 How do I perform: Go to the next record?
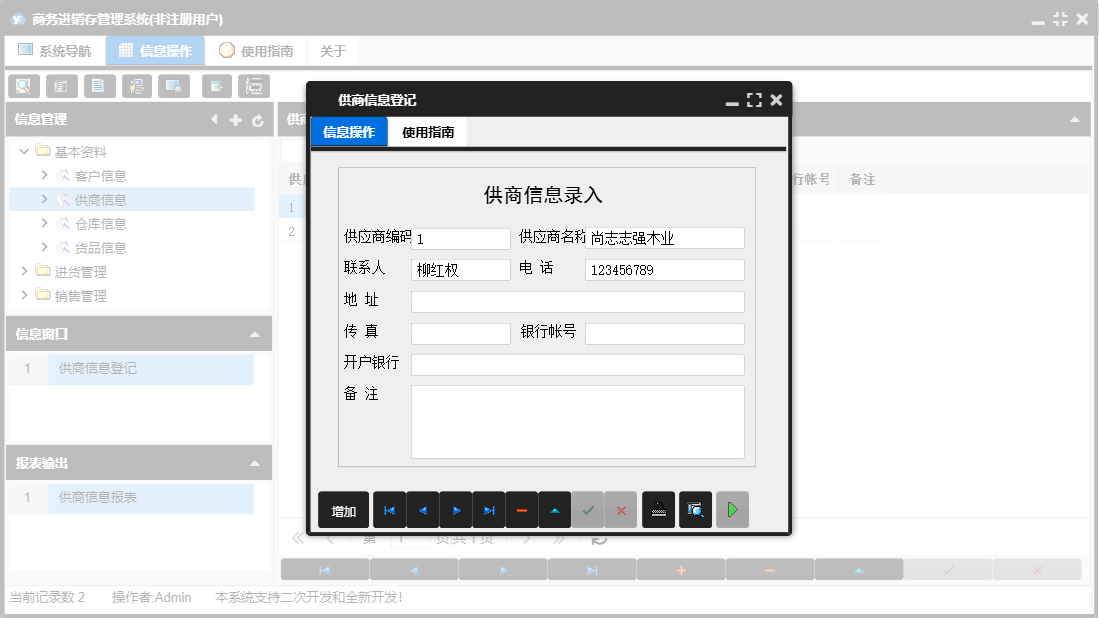(456, 510)
